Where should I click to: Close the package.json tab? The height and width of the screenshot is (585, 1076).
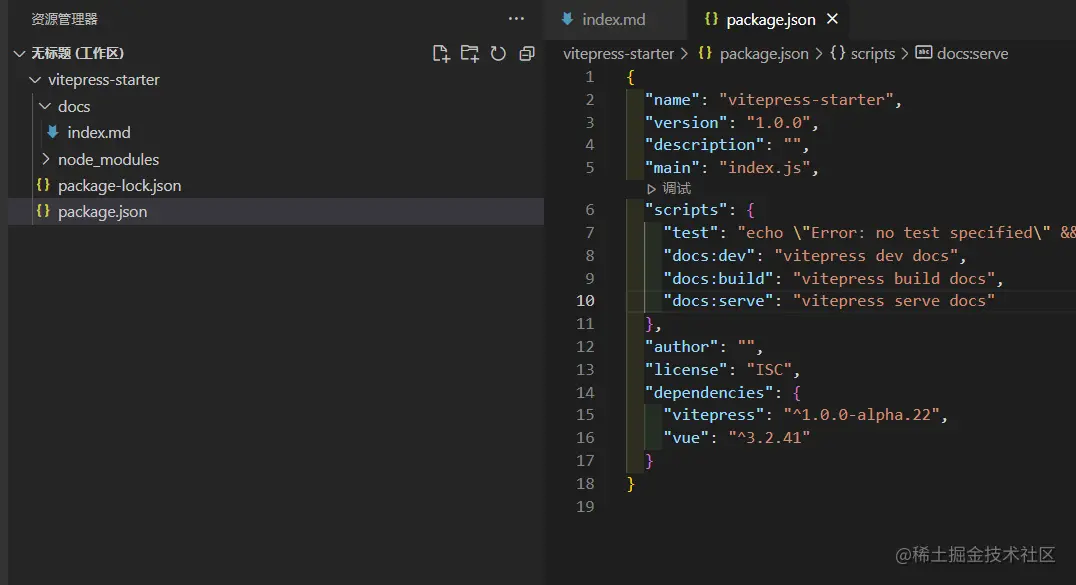tap(832, 19)
